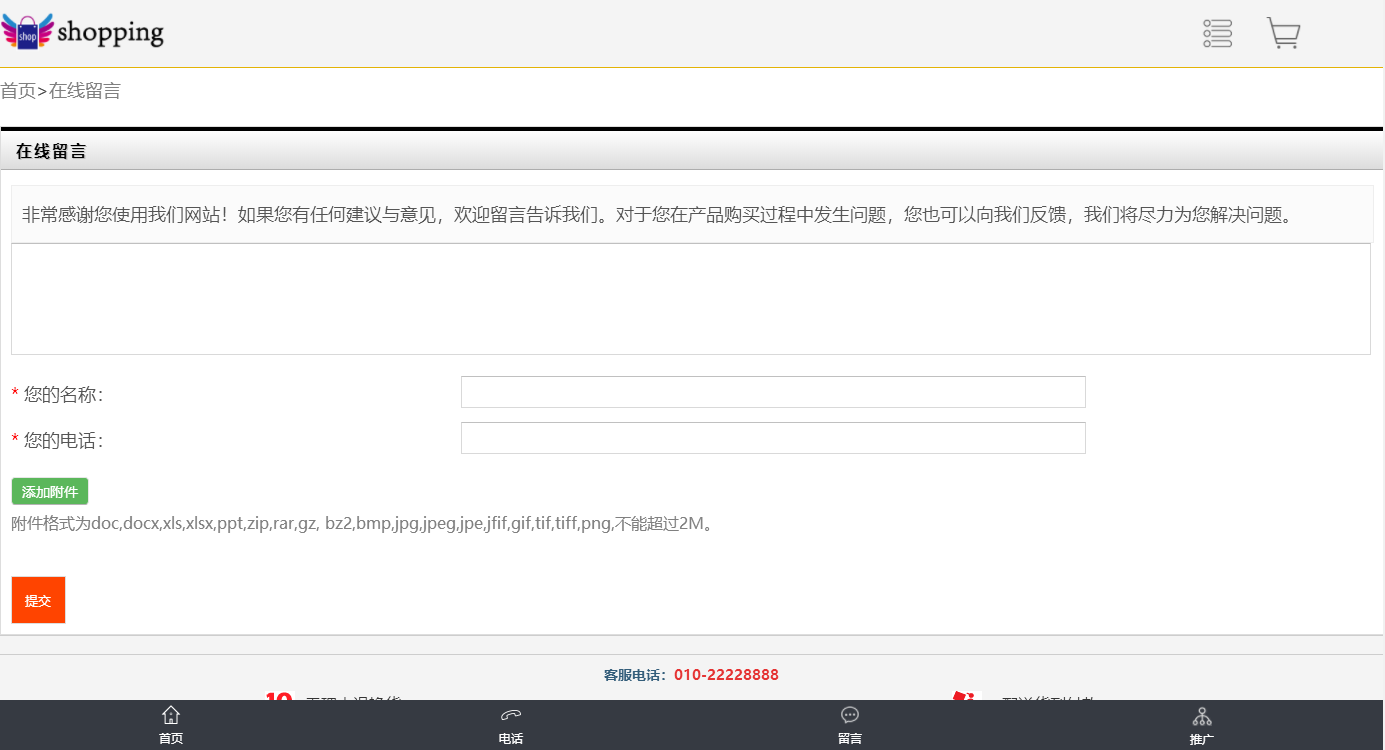This screenshot has width=1385, height=750.
Task: Submit the form with orange 提交 button
Action: click(x=38, y=600)
